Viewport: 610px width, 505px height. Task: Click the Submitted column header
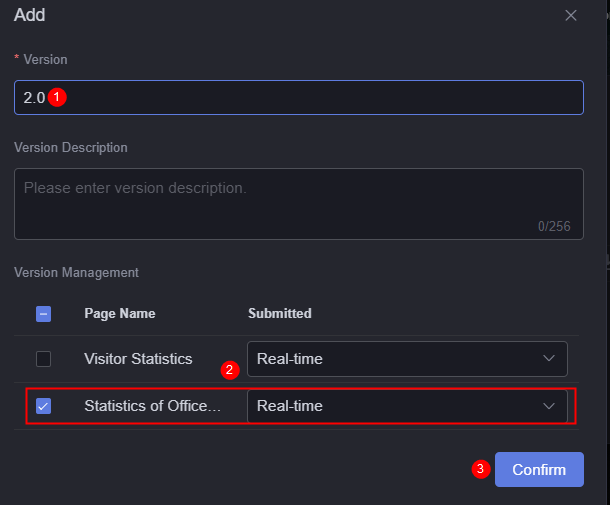280,314
